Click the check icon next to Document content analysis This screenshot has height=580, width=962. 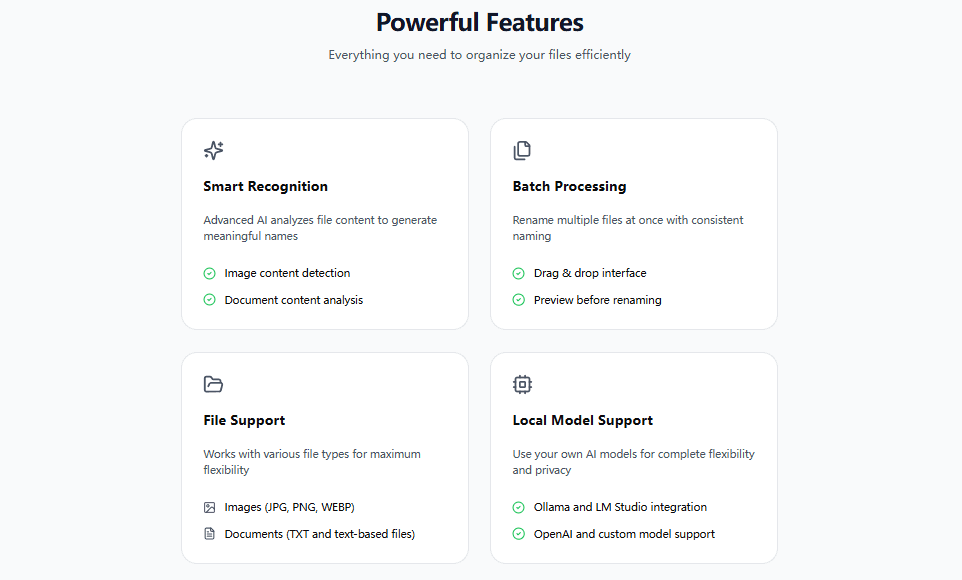point(210,300)
